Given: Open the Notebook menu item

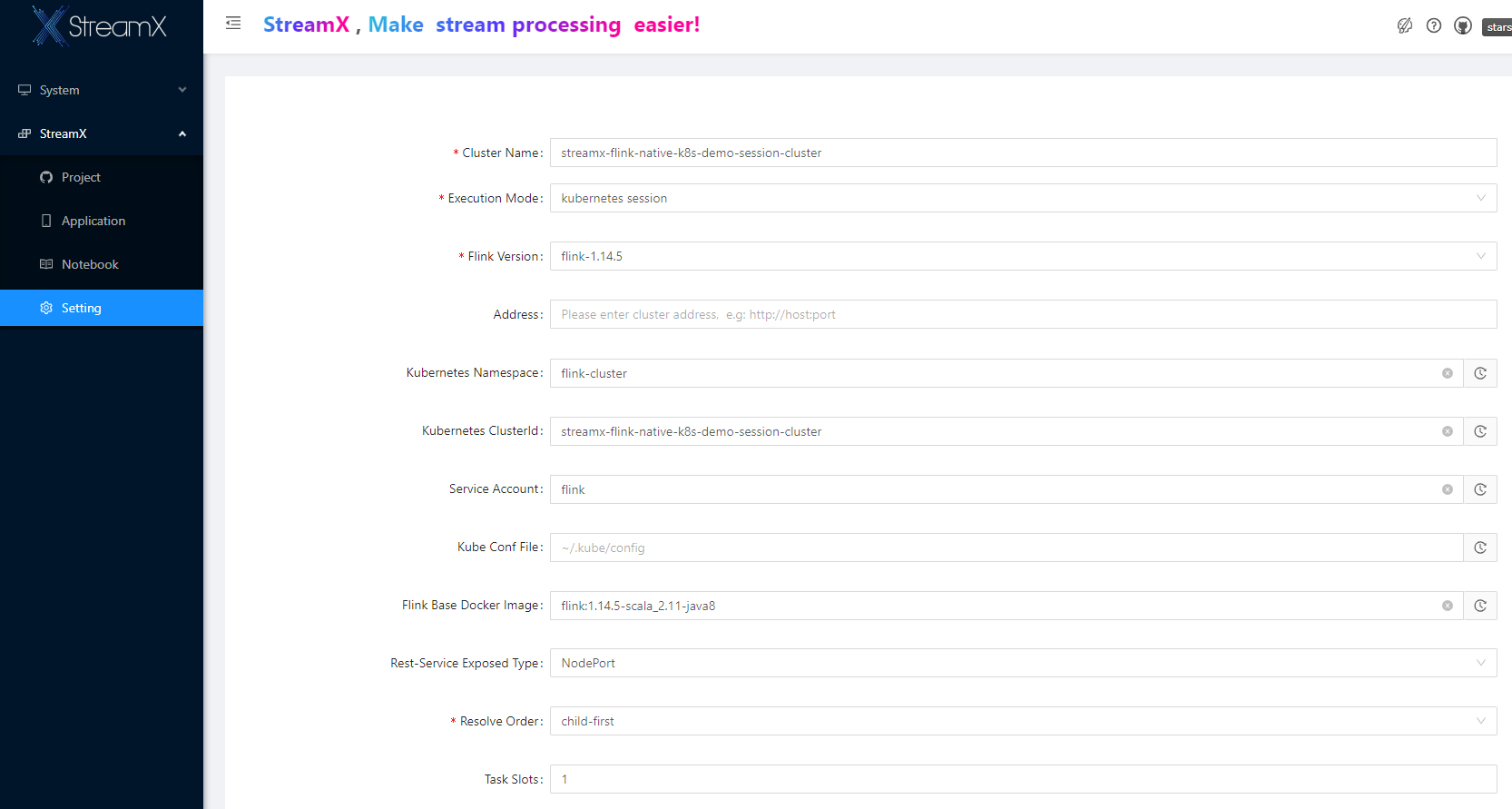Looking at the screenshot, I should coord(102,264).
